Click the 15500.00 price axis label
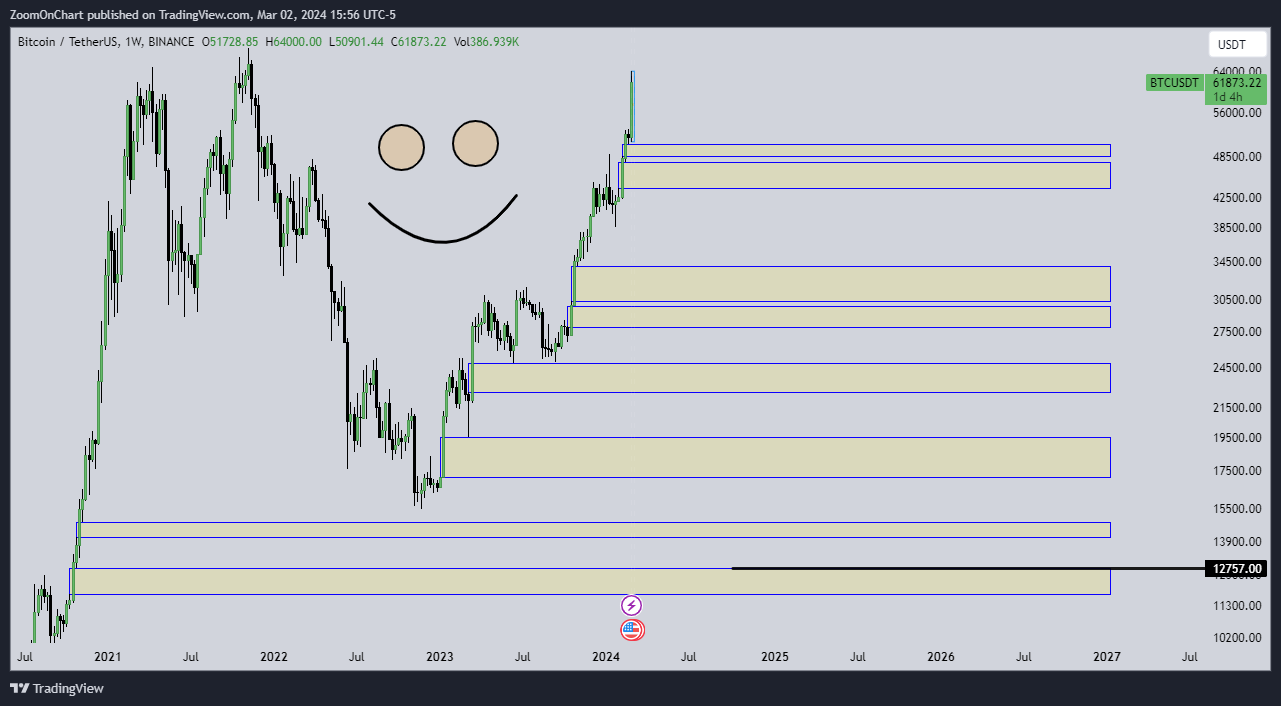This screenshot has height=706, width=1281. click(1236, 509)
